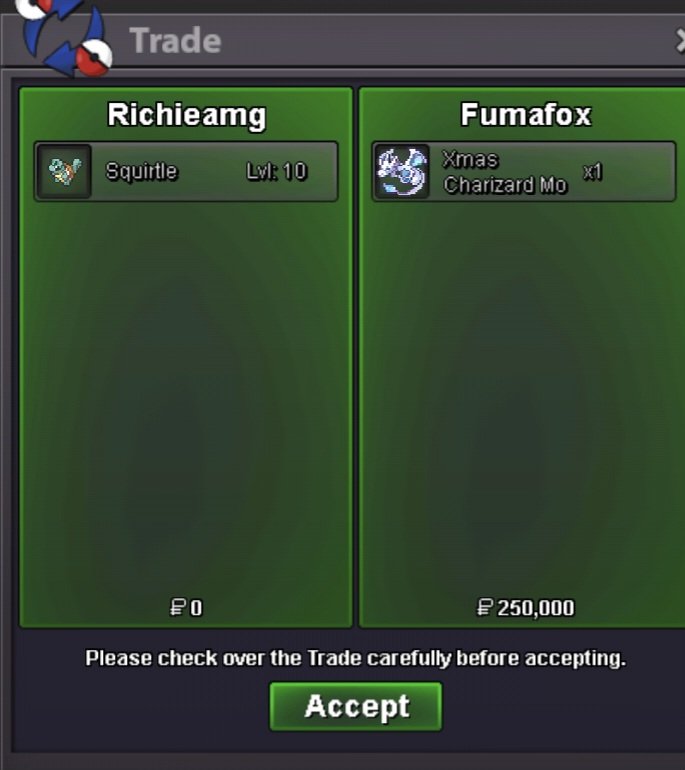Screen dimensions: 685x770
Task: Select the Xmas Charizard Mount item icon
Action: 402,172
